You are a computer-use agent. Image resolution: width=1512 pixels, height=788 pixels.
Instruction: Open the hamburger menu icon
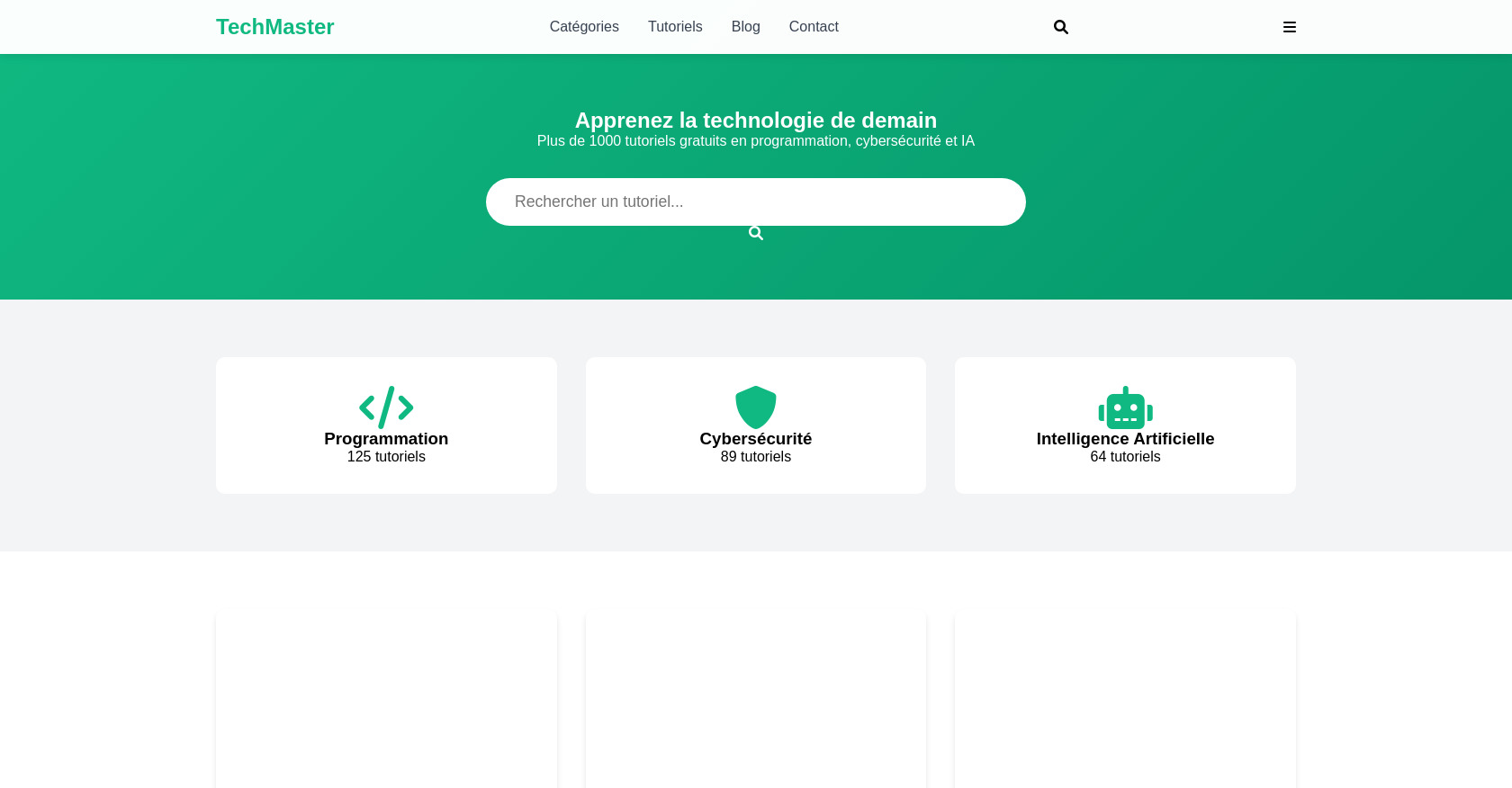[1289, 27]
